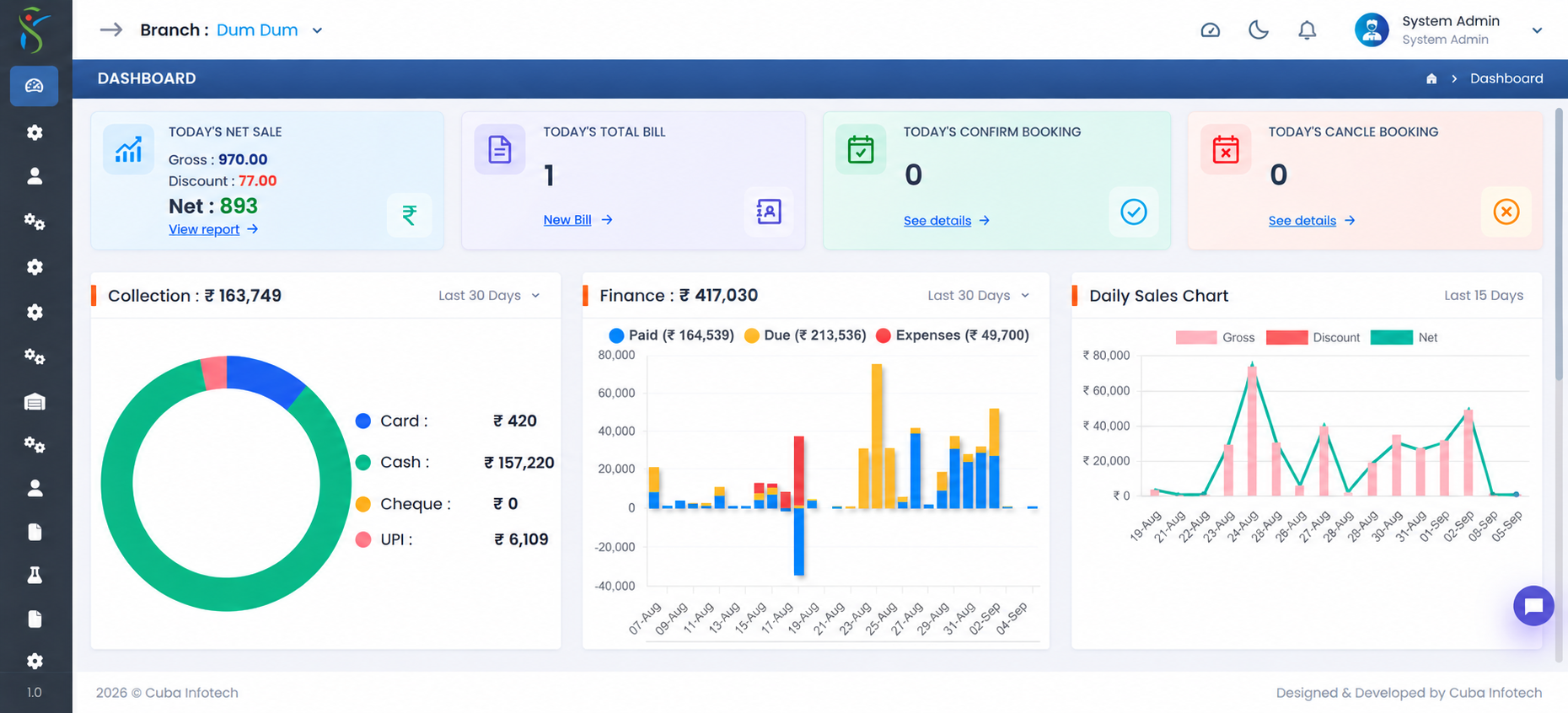Click the 'Finance : ₹ 417,030' heading
This screenshot has width=1568, height=713.
679,296
